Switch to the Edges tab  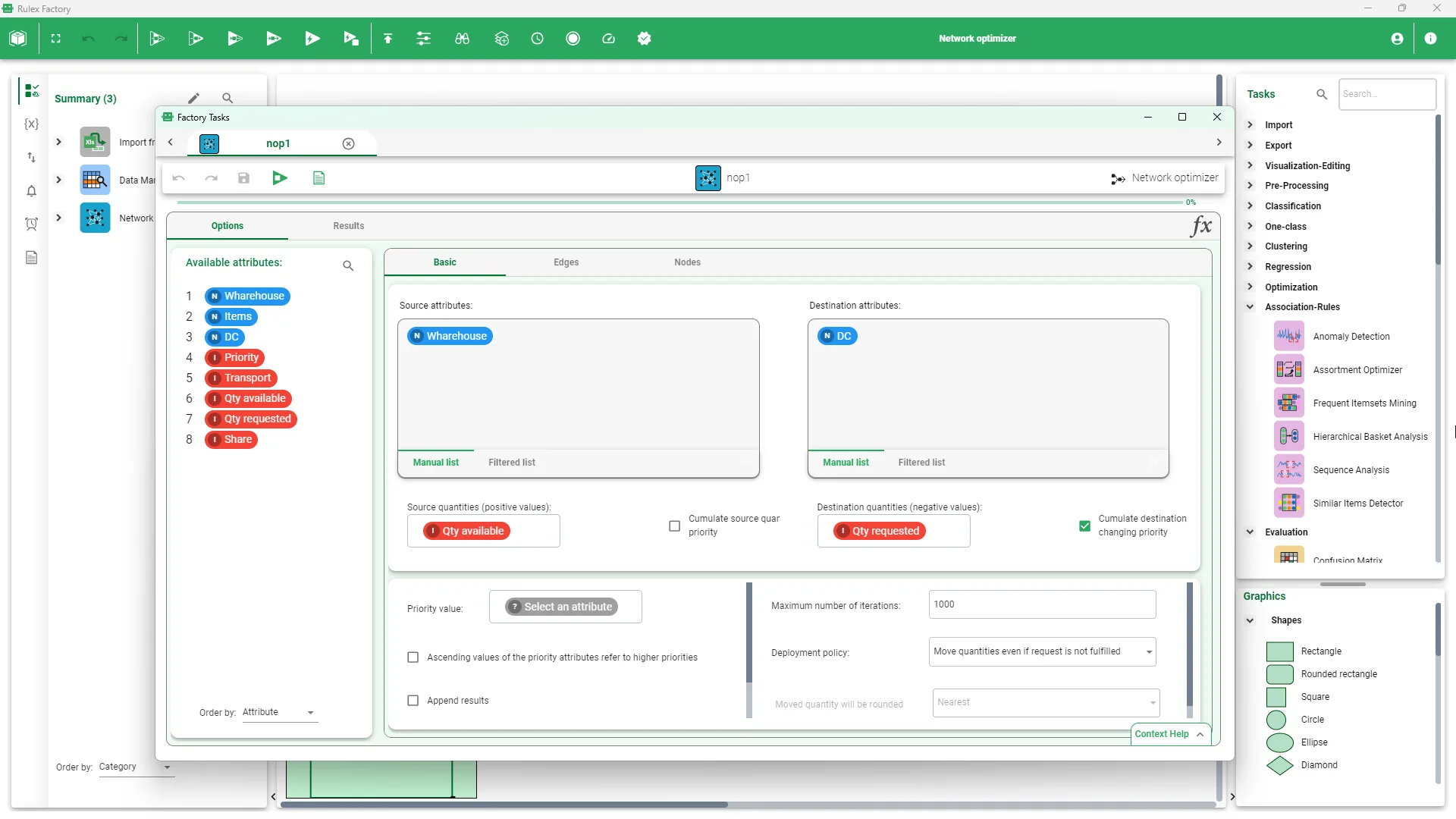566,262
